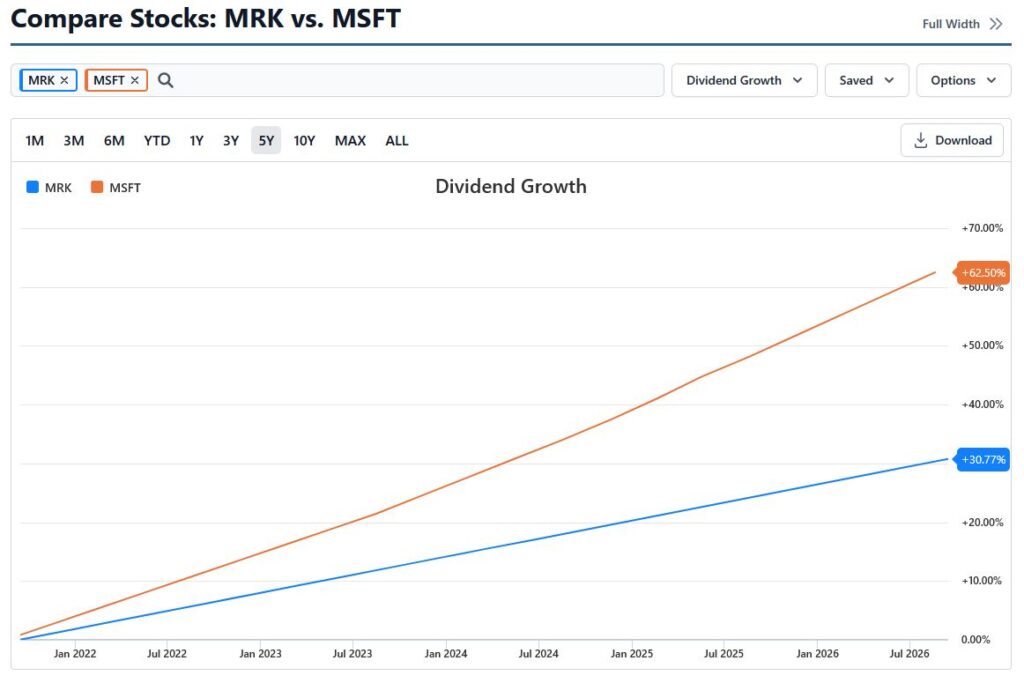This screenshot has height=683, width=1024.
Task: Click the Jan 2026 axis label
Action: [817, 654]
